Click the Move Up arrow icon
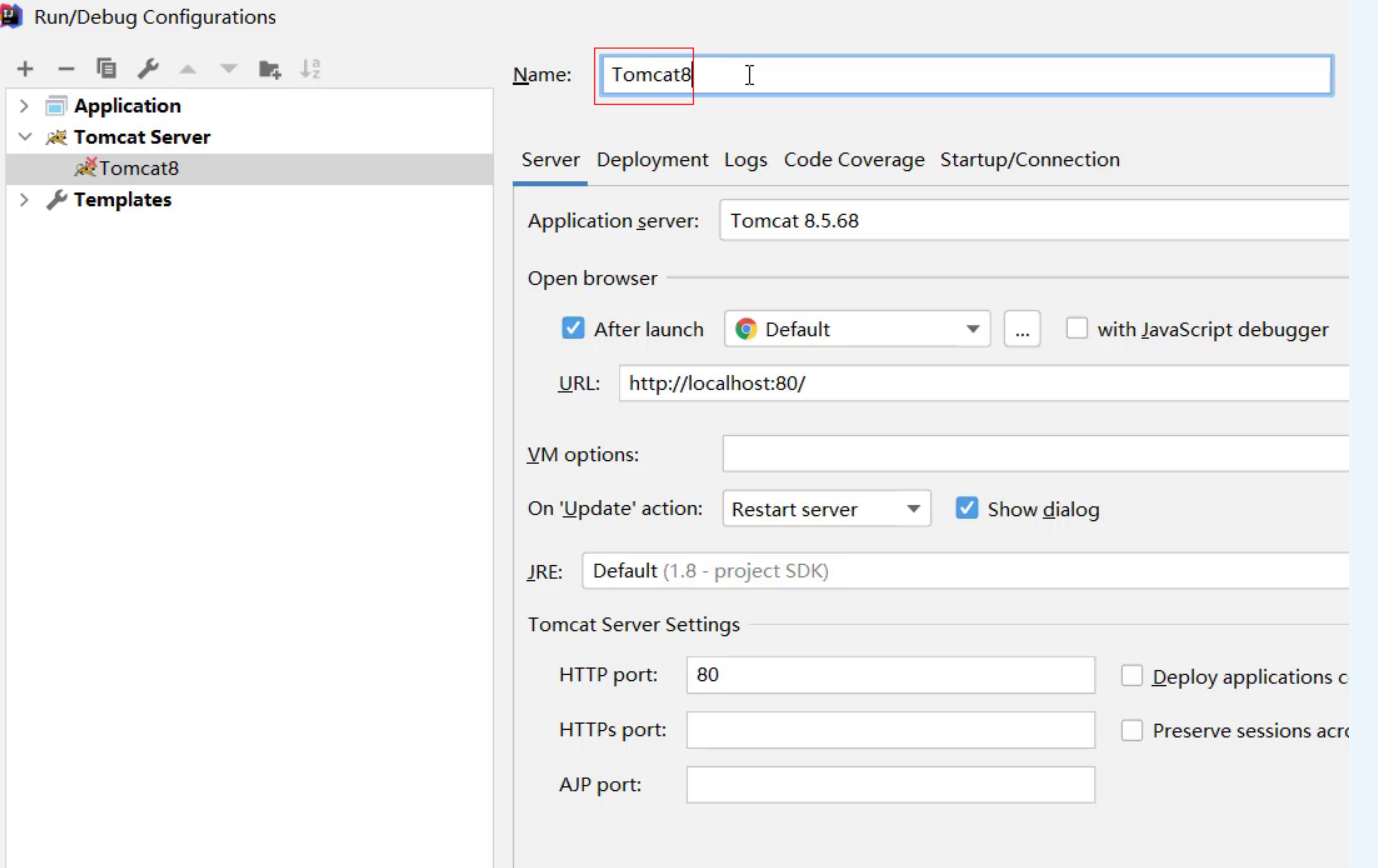 188,69
